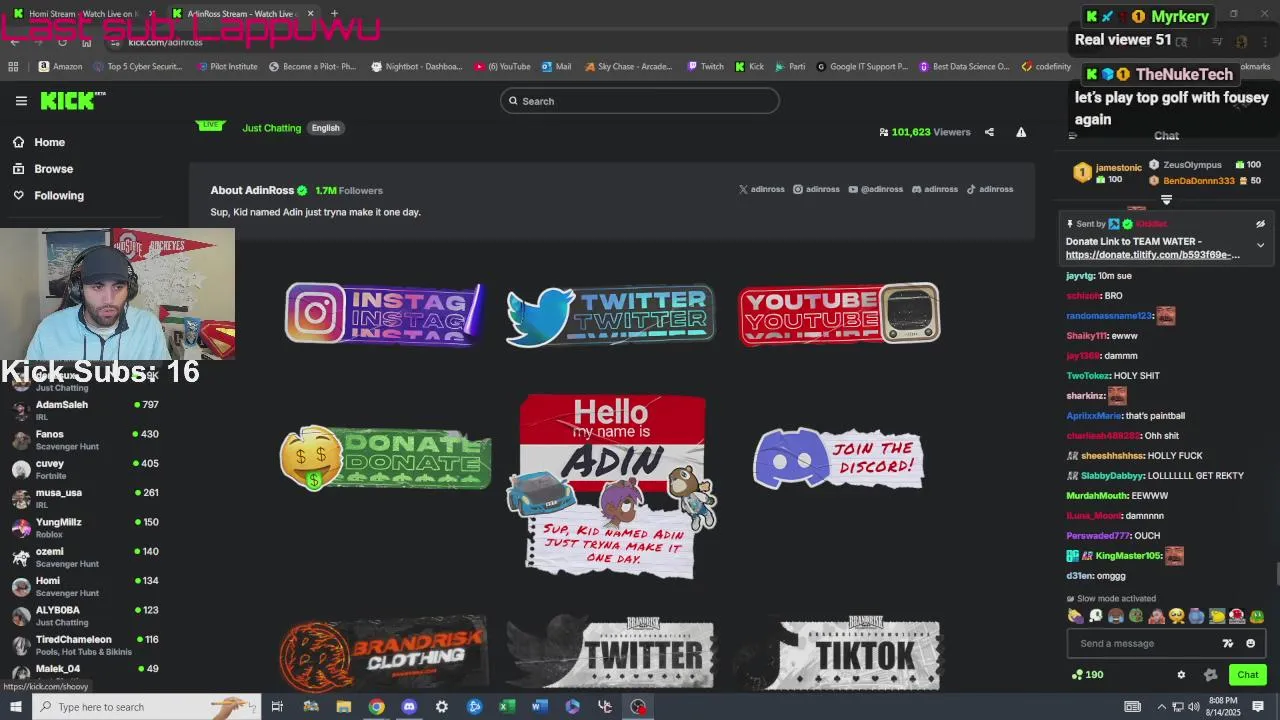This screenshot has width=1280, height=720.
Task: Click the Kick search field
Action: 640,101
